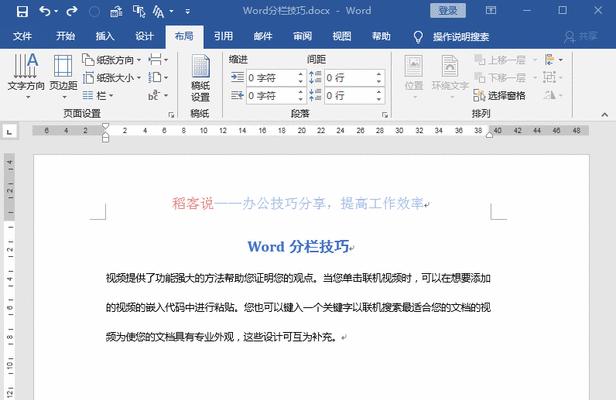Click the Share (共享) button
616x400 pixels.
(581, 37)
